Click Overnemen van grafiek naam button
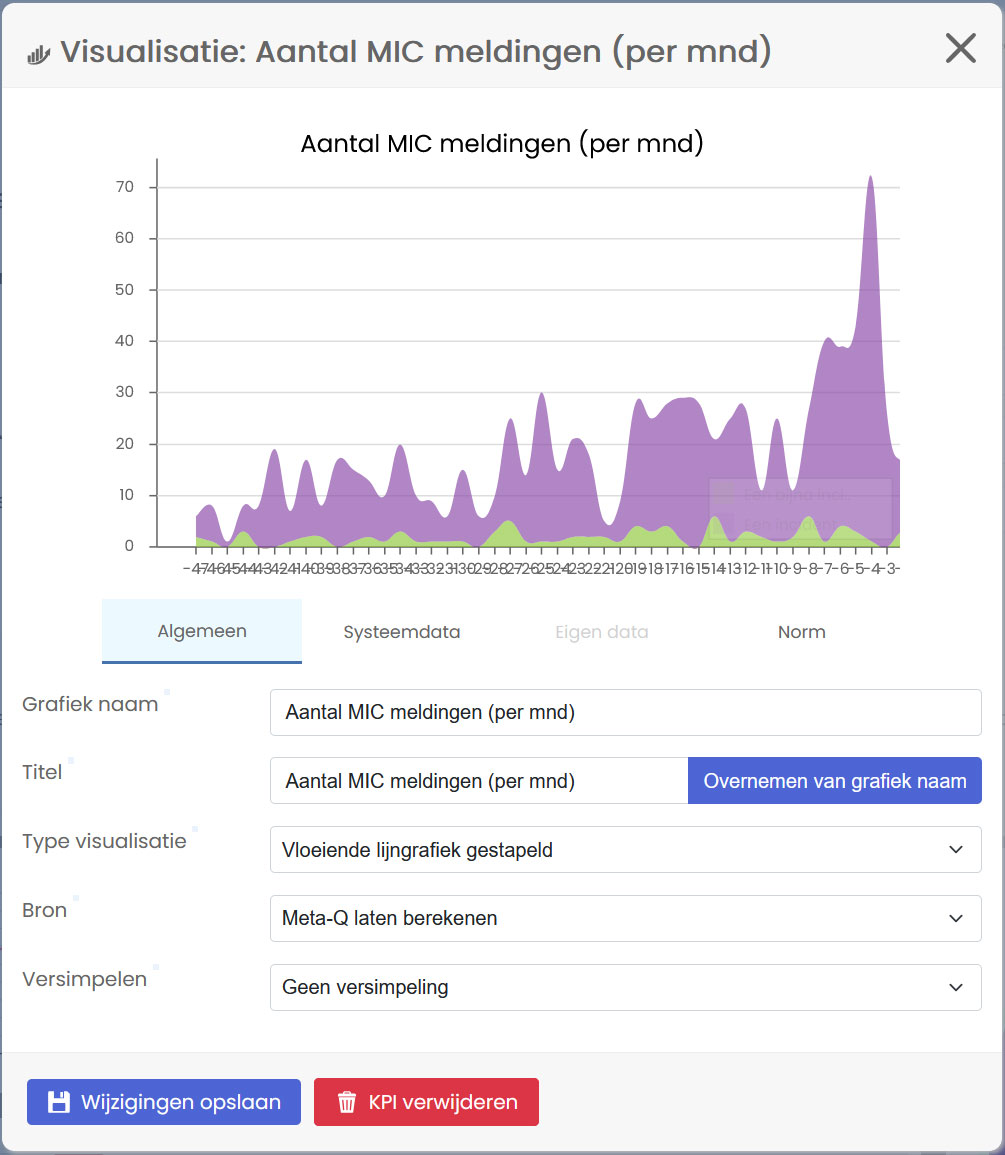Screen dimensions: 1005x1155 coord(835,781)
